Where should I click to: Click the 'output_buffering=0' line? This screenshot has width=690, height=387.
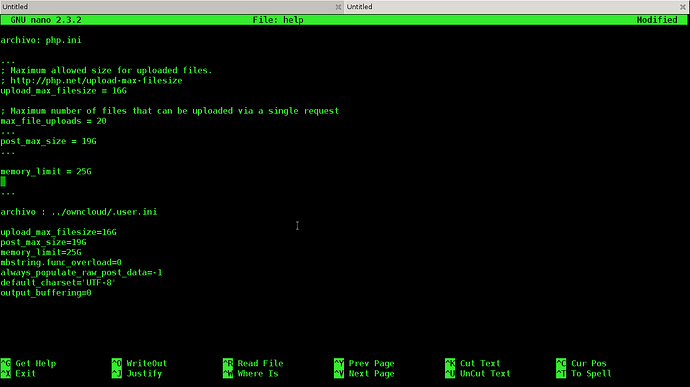tap(46, 293)
